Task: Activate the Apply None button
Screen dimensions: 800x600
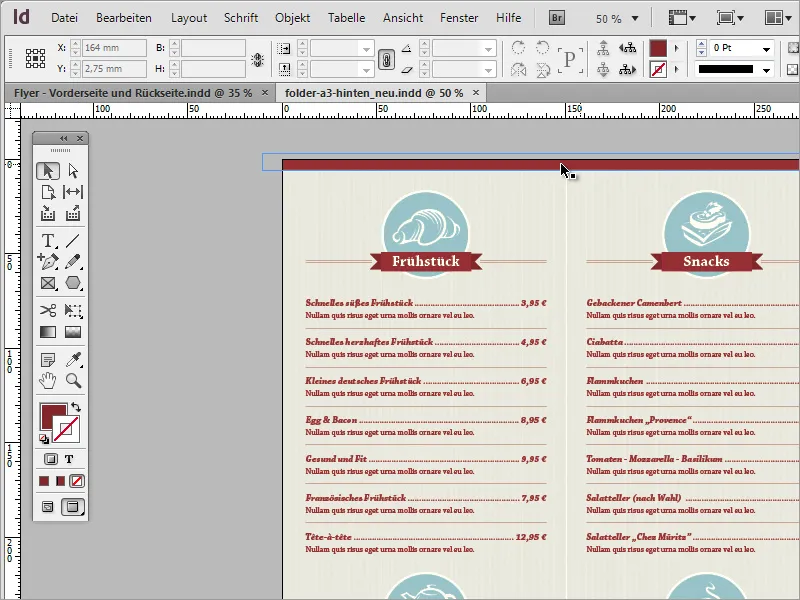Action: 77,481
